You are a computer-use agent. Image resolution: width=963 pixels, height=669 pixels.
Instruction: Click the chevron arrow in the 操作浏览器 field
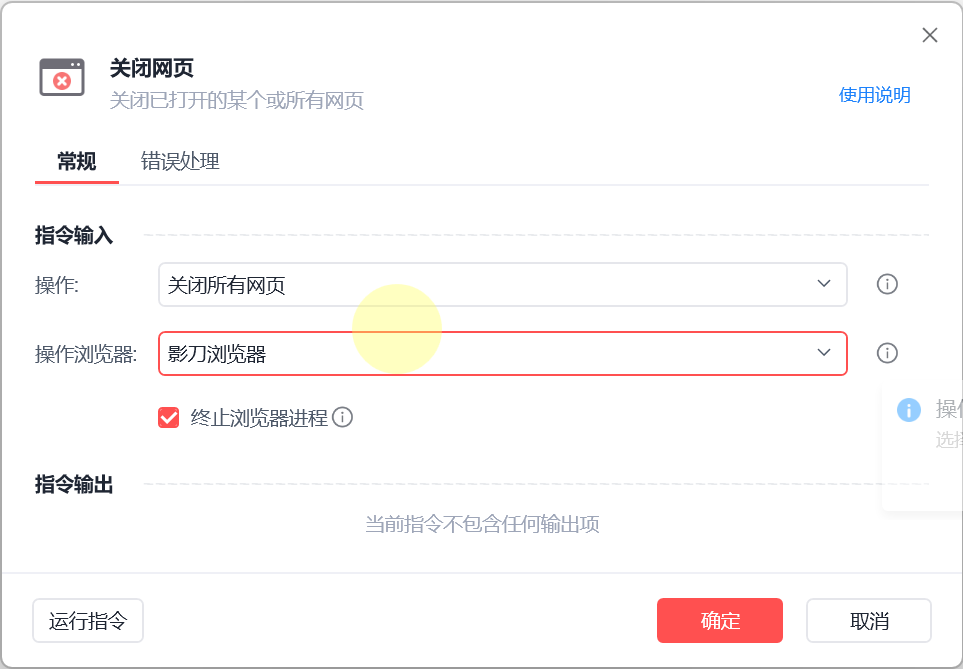tap(824, 353)
